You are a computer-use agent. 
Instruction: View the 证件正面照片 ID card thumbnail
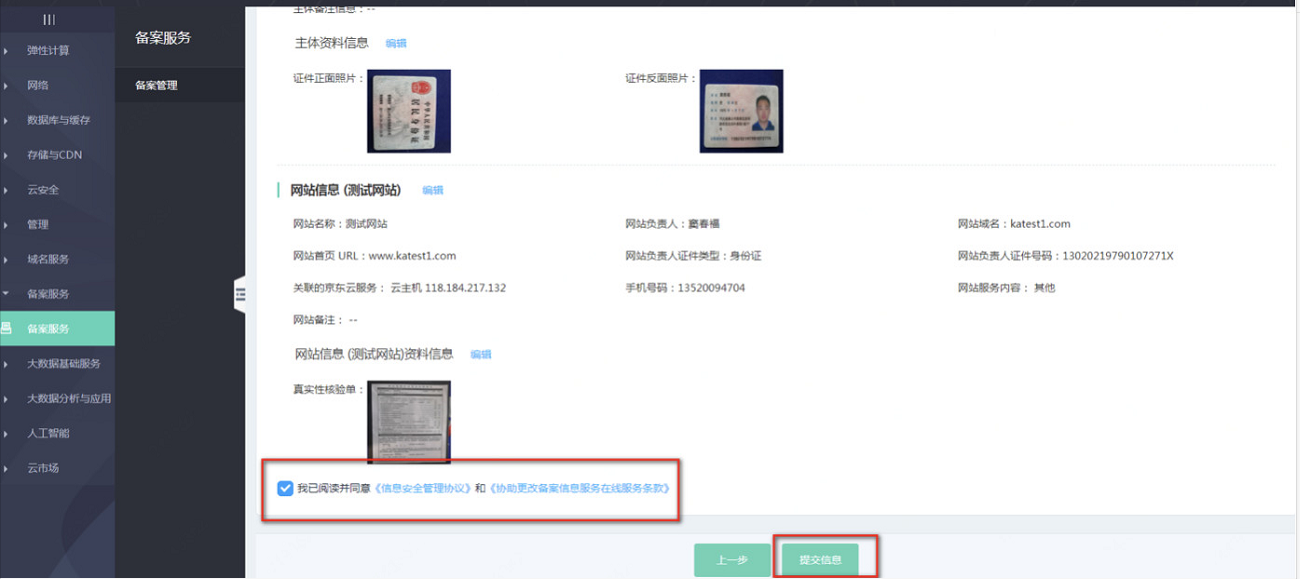tap(409, 110)
